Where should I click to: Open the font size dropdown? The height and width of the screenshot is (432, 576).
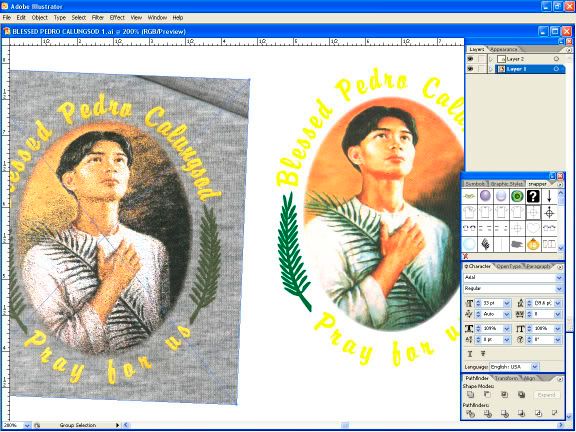(x=507, y=303)
